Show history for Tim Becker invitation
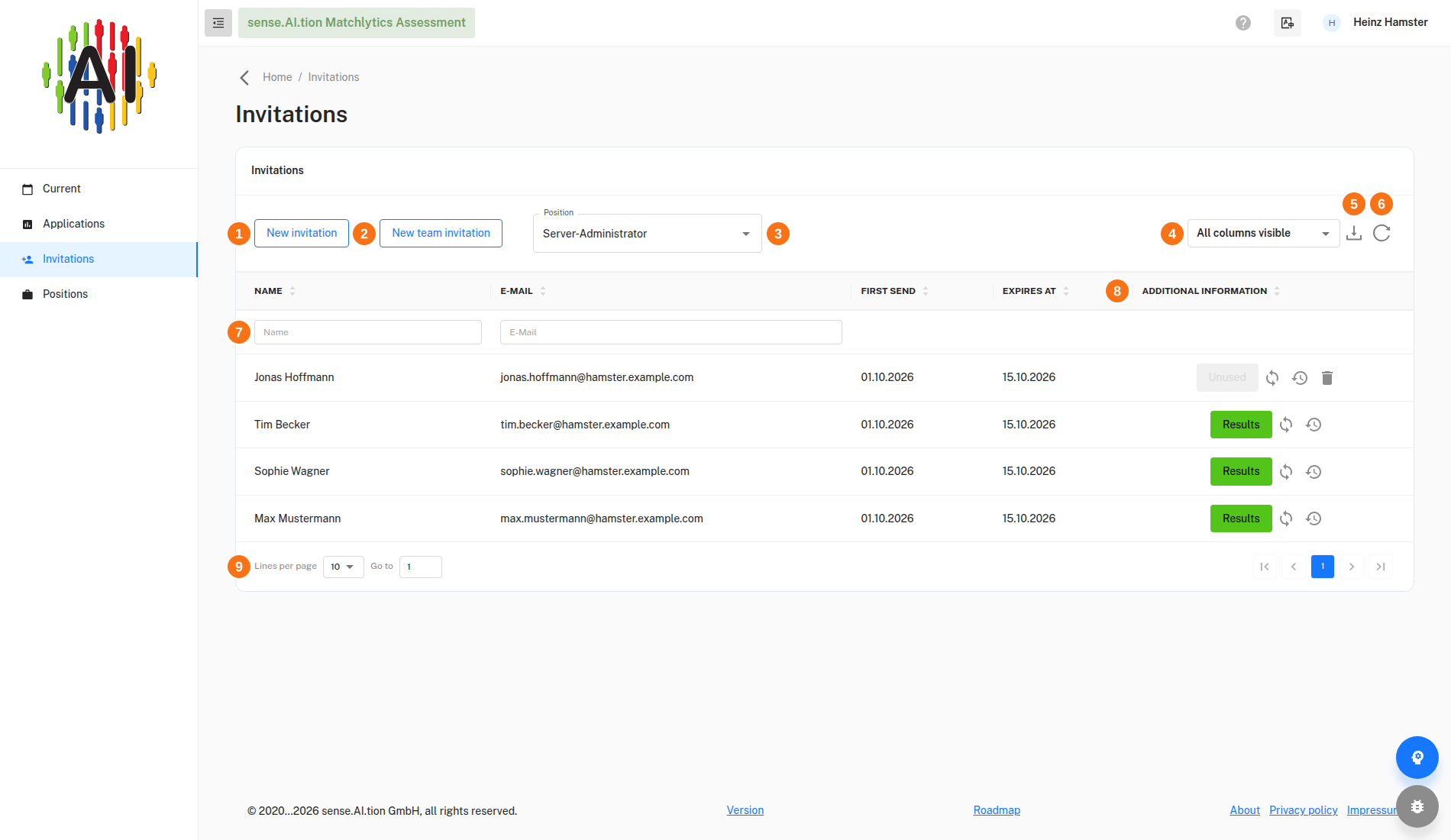Viewport: 1451px width, 840px height. coord(1314,425)
